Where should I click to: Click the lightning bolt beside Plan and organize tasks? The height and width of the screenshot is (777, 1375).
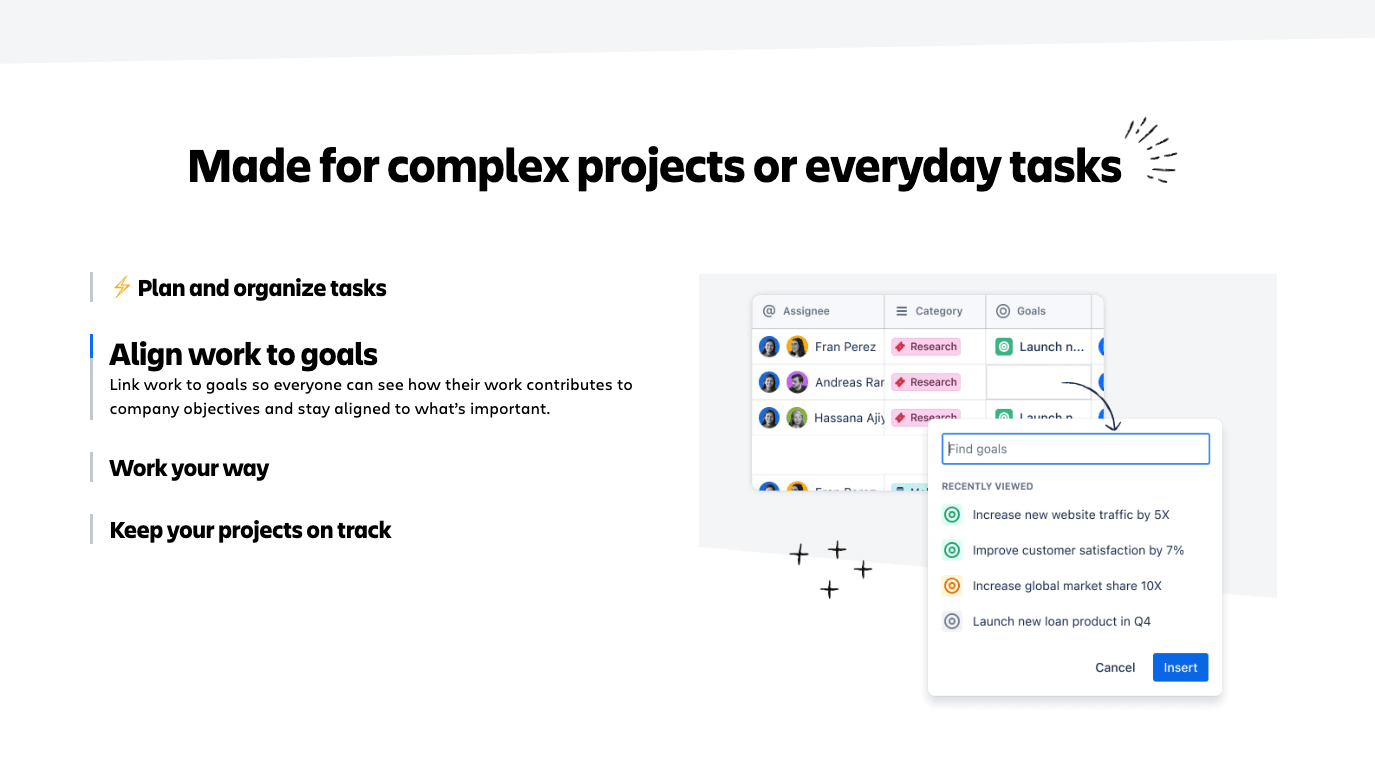(x=121, y=287)
